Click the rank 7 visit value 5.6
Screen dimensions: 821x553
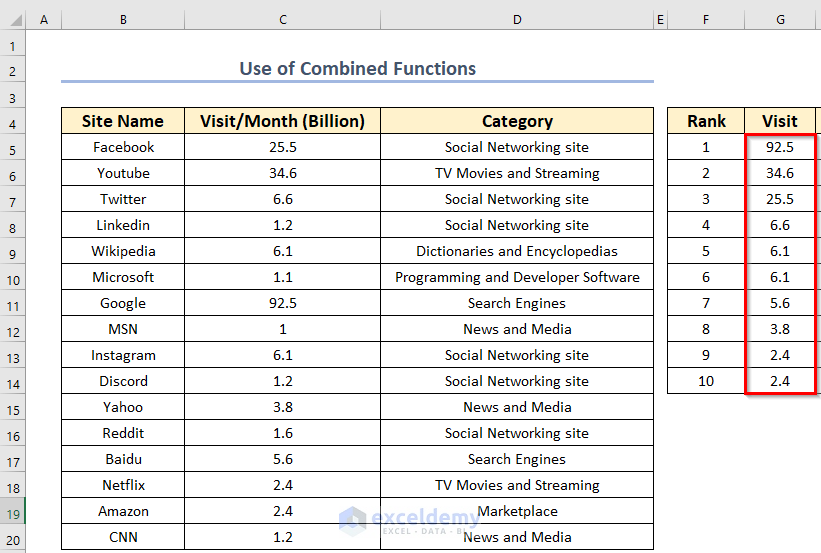click(780, 303)
